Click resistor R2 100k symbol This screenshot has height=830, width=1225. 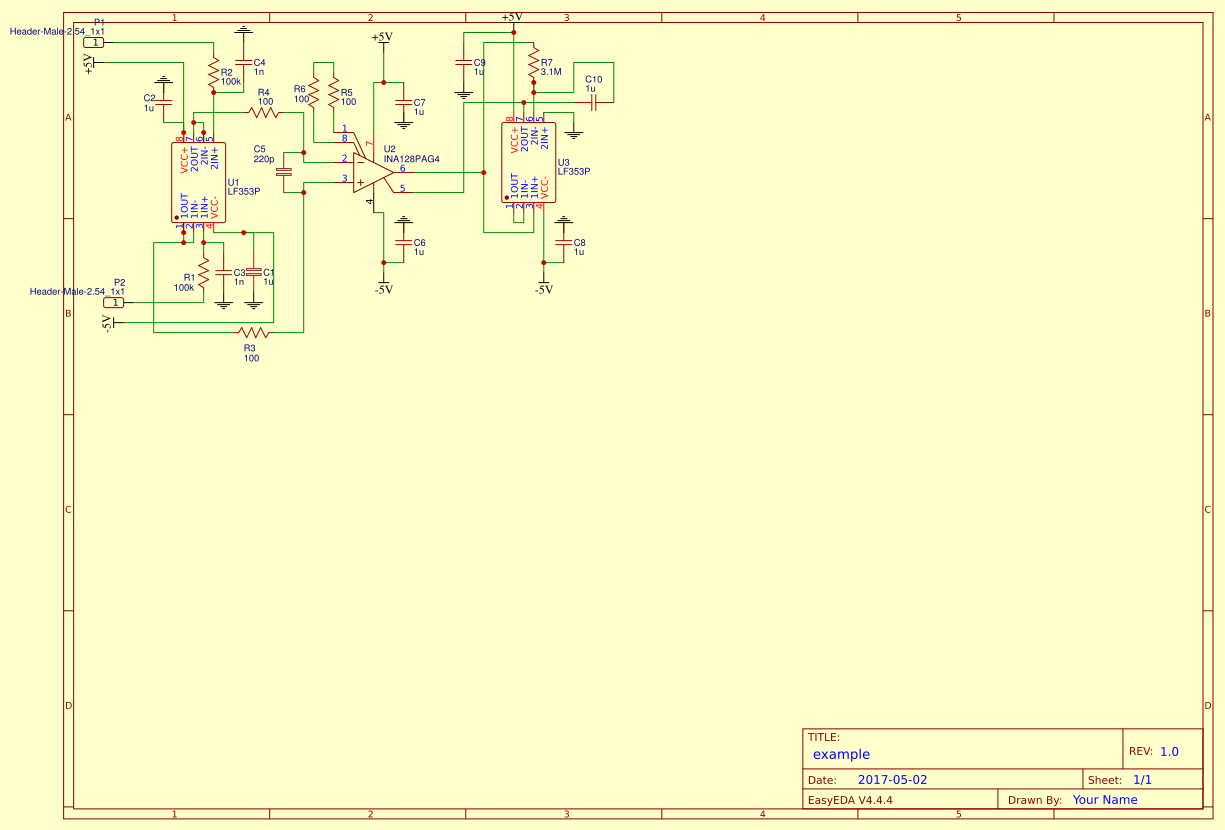click(213, 74)
